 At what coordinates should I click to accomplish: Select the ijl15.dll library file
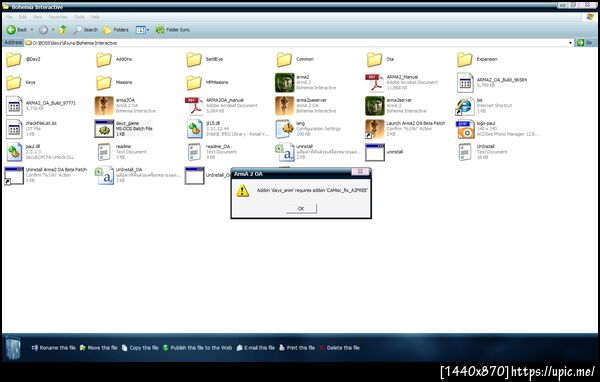228,129
